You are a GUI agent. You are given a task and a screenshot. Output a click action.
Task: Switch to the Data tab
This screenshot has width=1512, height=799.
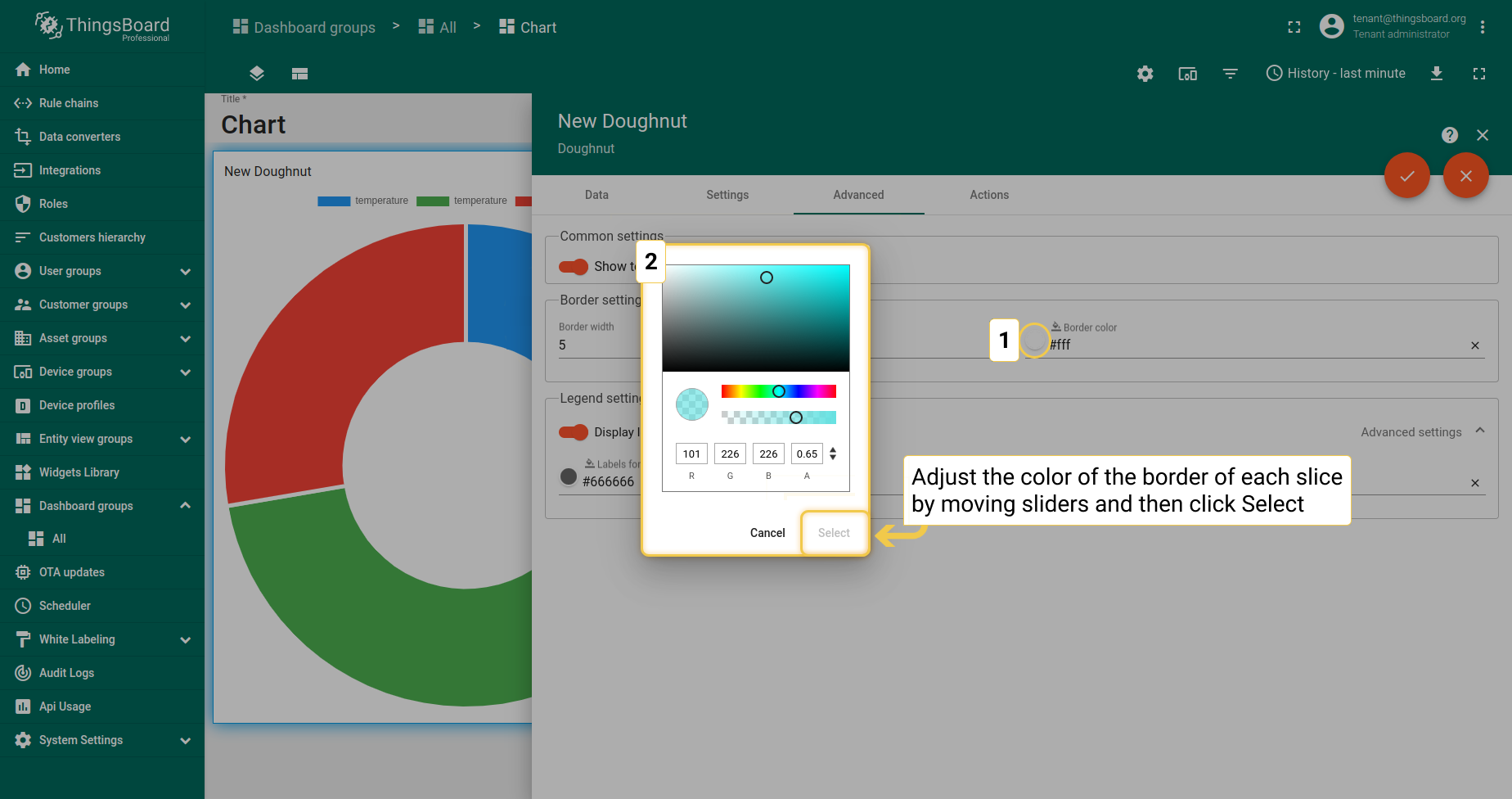click(x=596, y=195)
